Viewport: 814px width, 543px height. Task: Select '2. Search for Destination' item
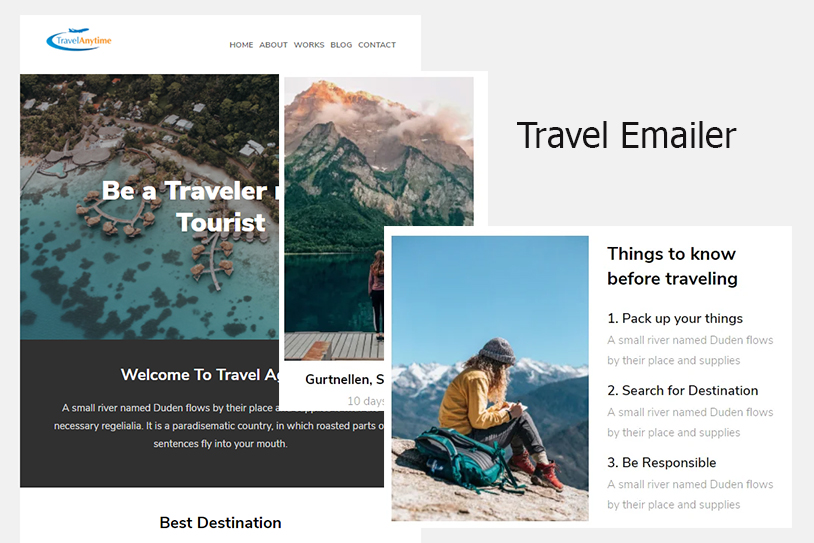click(x=683, y=390)
